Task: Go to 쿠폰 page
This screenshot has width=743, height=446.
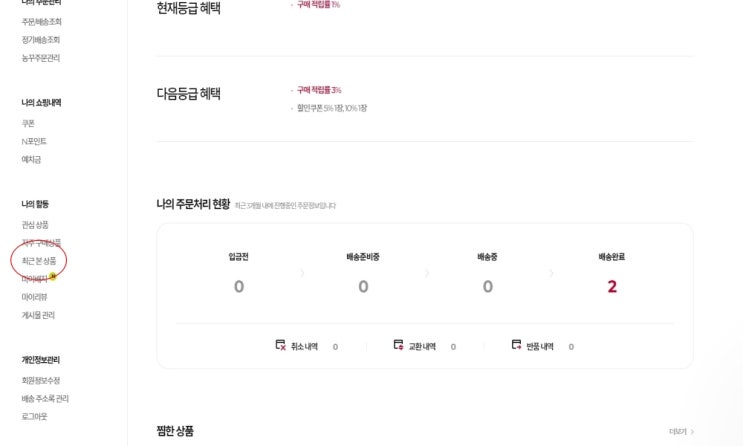Action: 28,123
